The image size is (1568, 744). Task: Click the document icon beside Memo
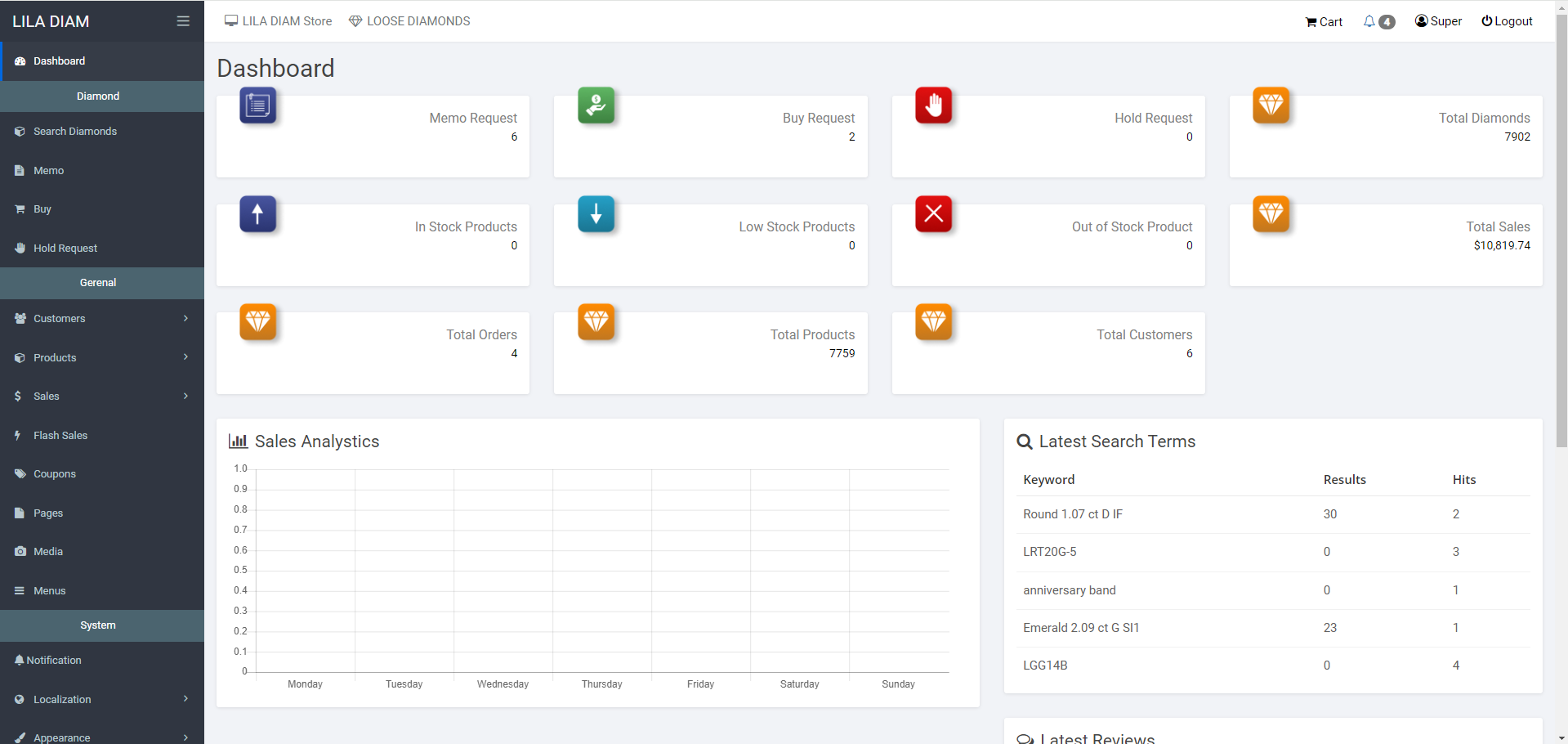20,171
